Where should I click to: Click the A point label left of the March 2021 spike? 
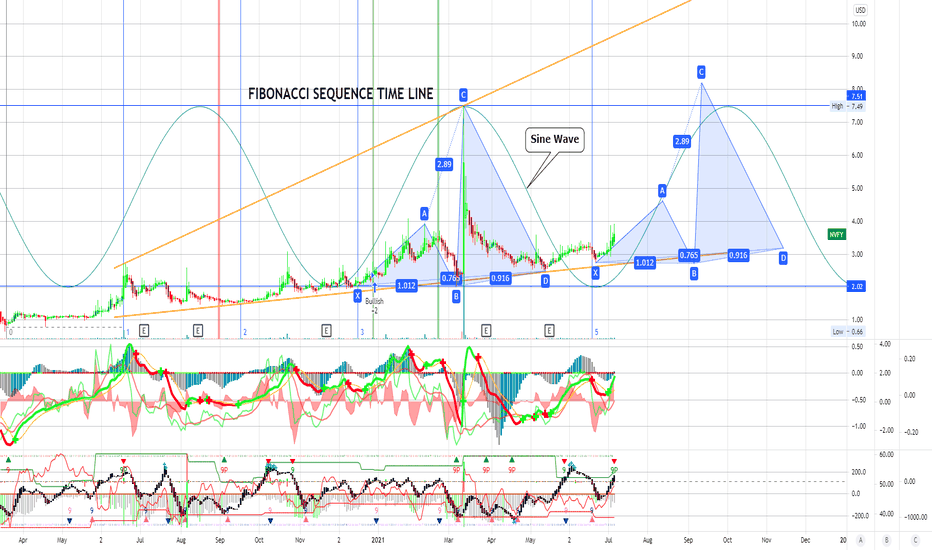coord(424,213)
